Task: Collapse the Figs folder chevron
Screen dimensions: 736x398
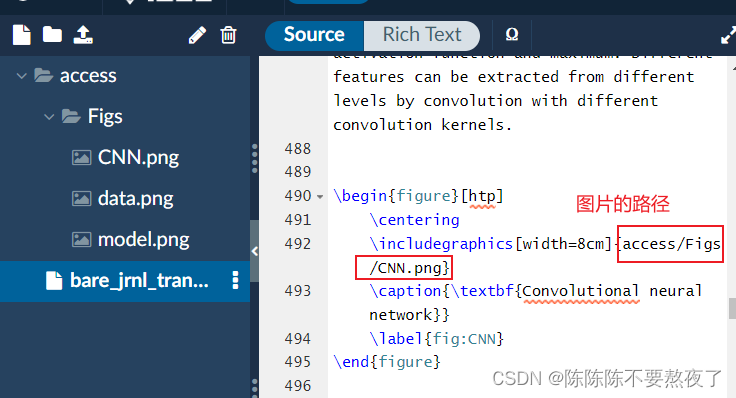Action: coord(49,116)
